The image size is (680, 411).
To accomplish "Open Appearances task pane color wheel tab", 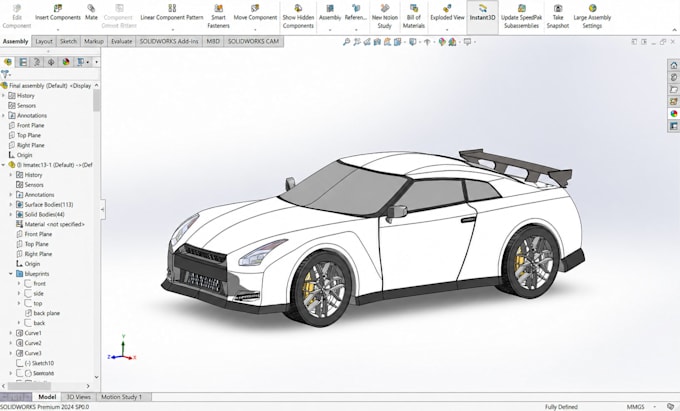I will tap(673, 114).
